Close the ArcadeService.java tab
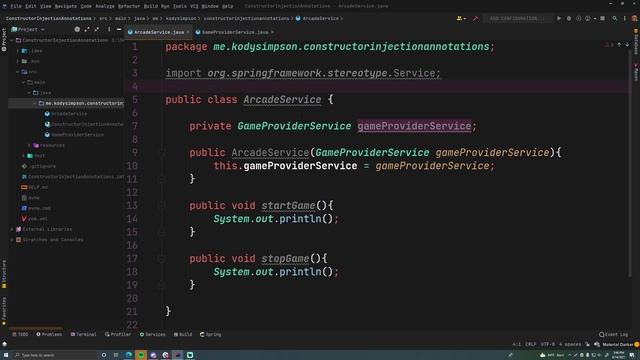 click(188, 32)
